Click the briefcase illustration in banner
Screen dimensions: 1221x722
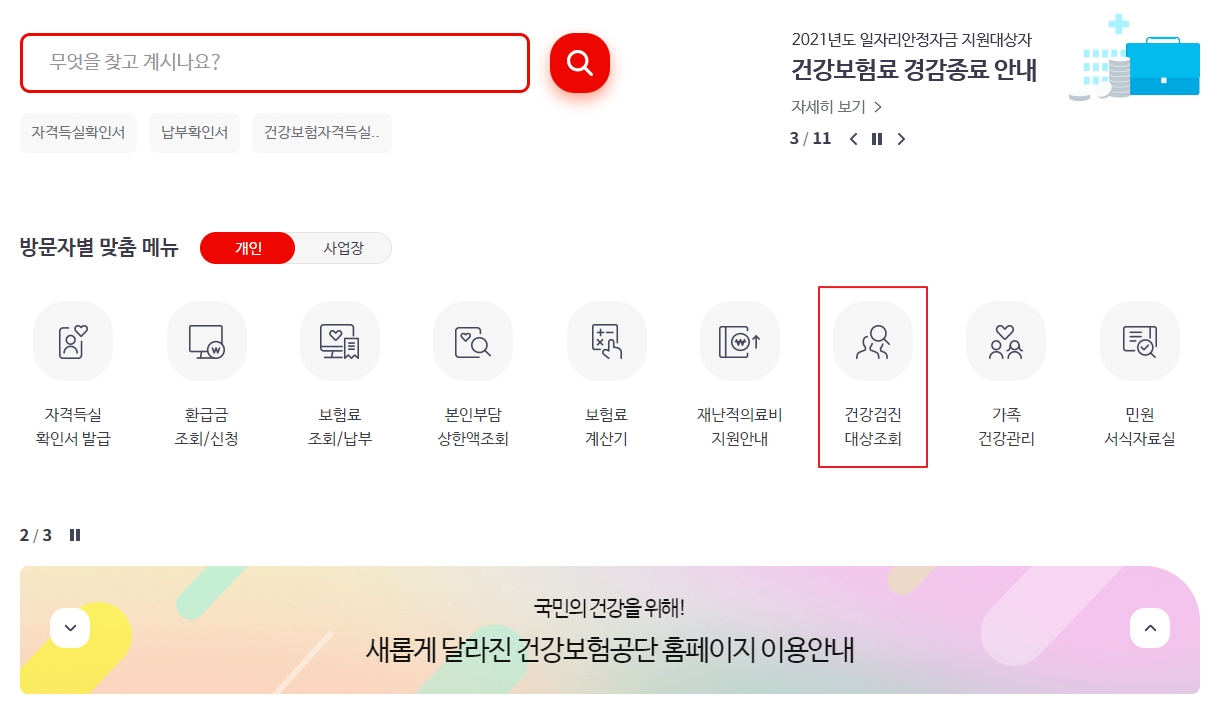click(x=1162, y=66)
